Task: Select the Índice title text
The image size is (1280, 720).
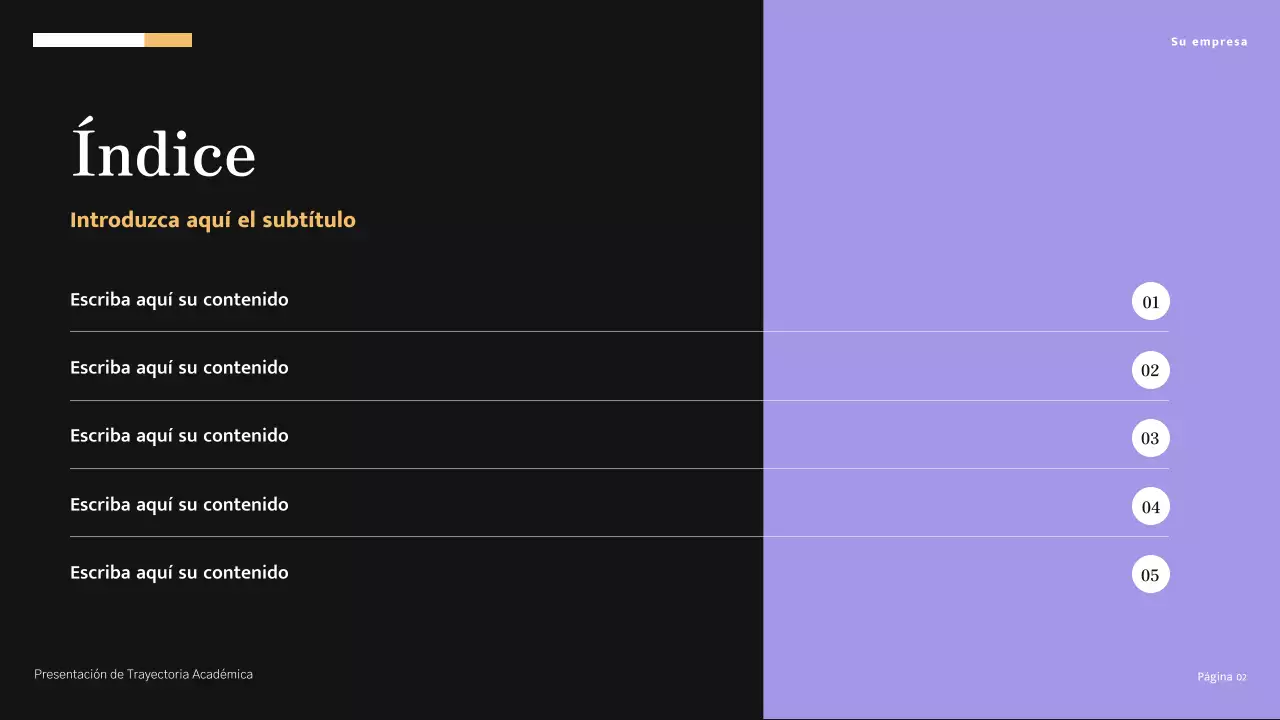Action: point(164,154)
